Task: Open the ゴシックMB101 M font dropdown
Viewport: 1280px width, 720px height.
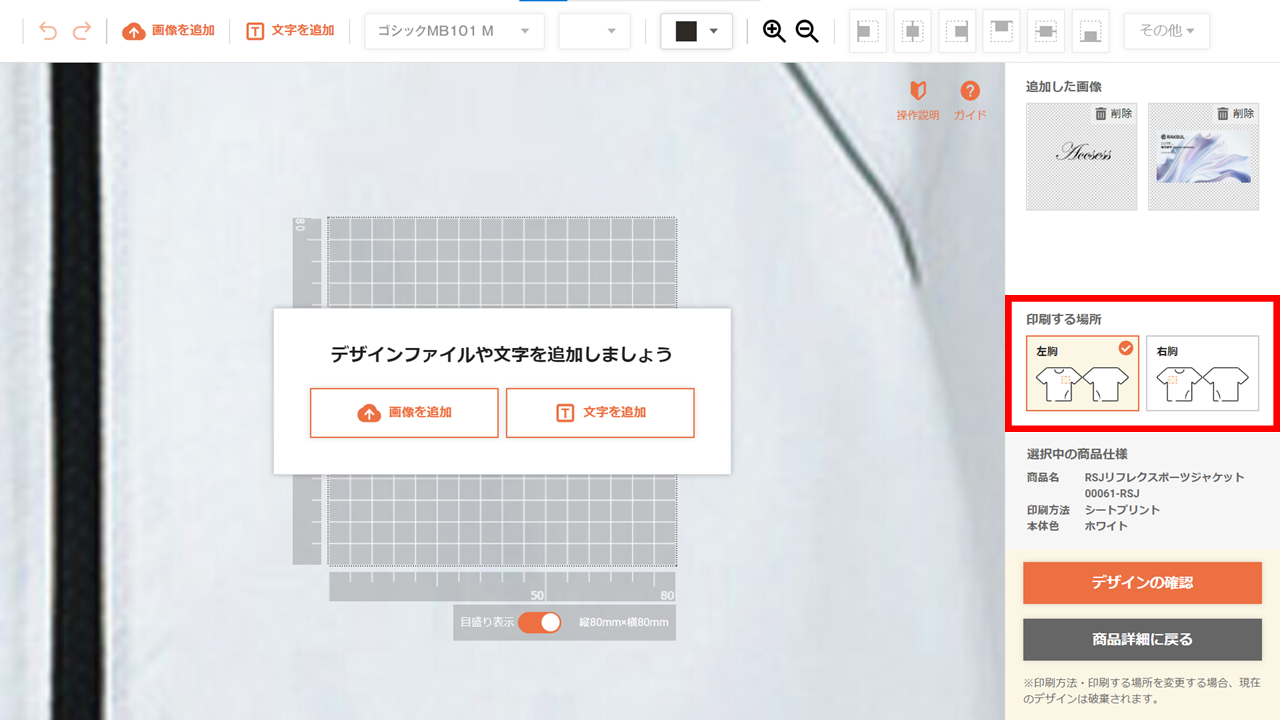Action: coord(455,31)
